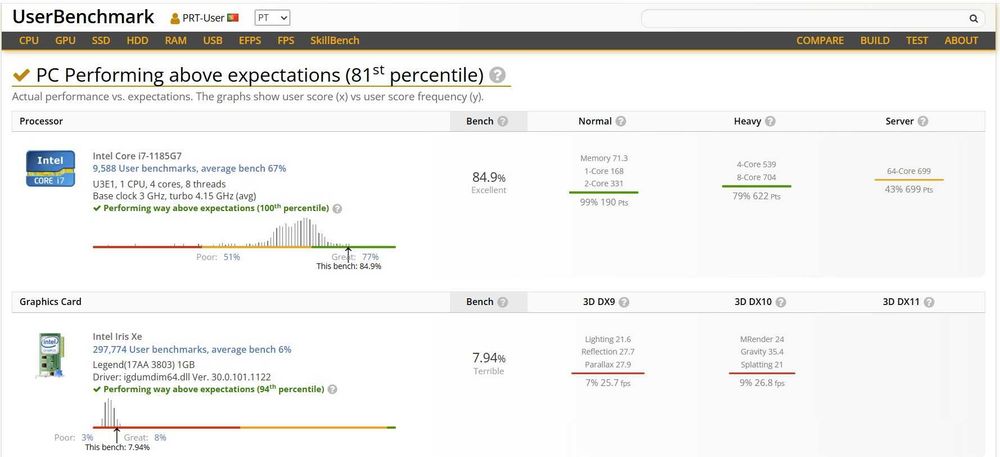
Task: Open the BUILD navigation link
Action: coord(875,40)
